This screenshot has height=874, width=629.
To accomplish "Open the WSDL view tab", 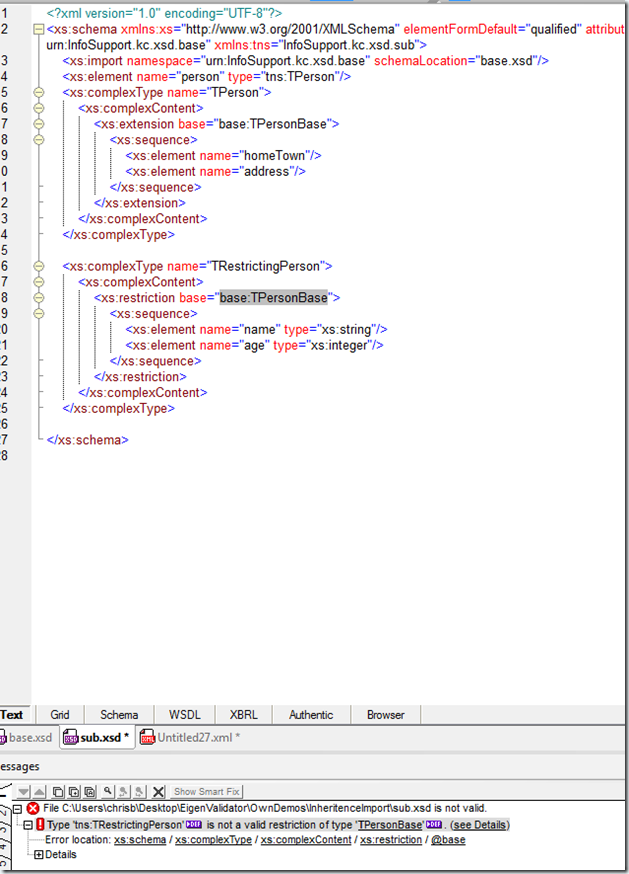I will [184, 714].
